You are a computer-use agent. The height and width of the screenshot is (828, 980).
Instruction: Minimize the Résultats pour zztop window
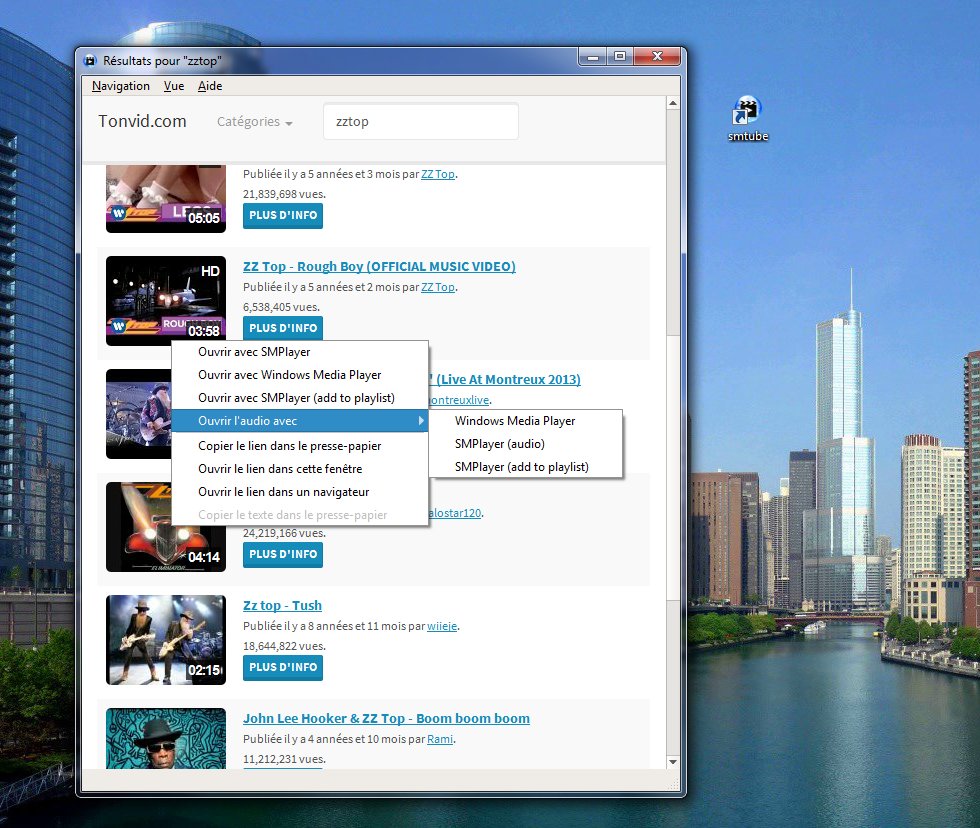[x=592, y=57]
